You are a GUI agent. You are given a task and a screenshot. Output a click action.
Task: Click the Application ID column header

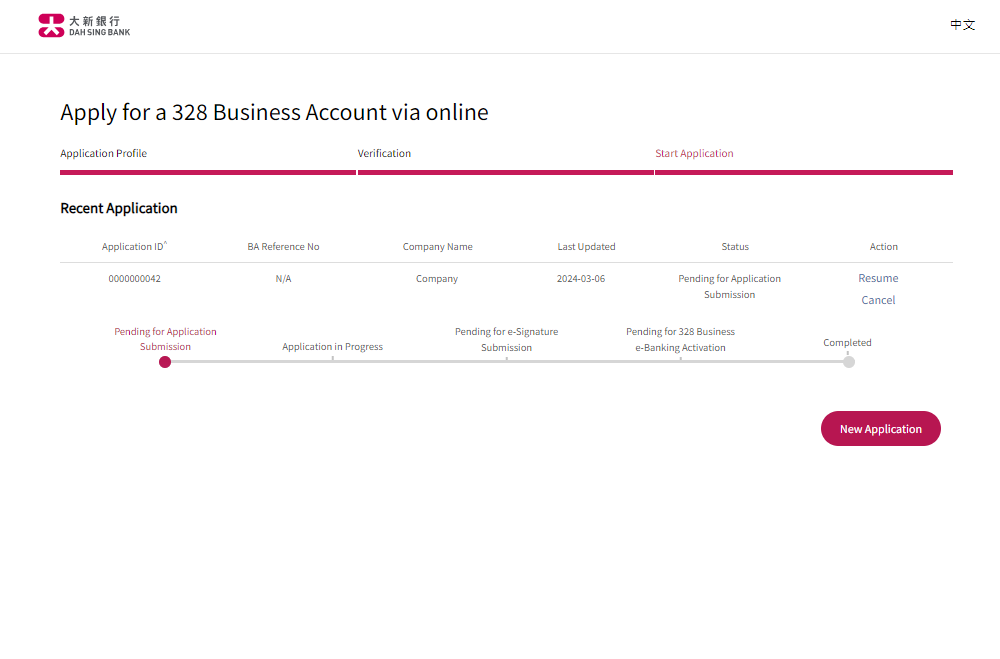pyautogui.click(x=134, y=247)
